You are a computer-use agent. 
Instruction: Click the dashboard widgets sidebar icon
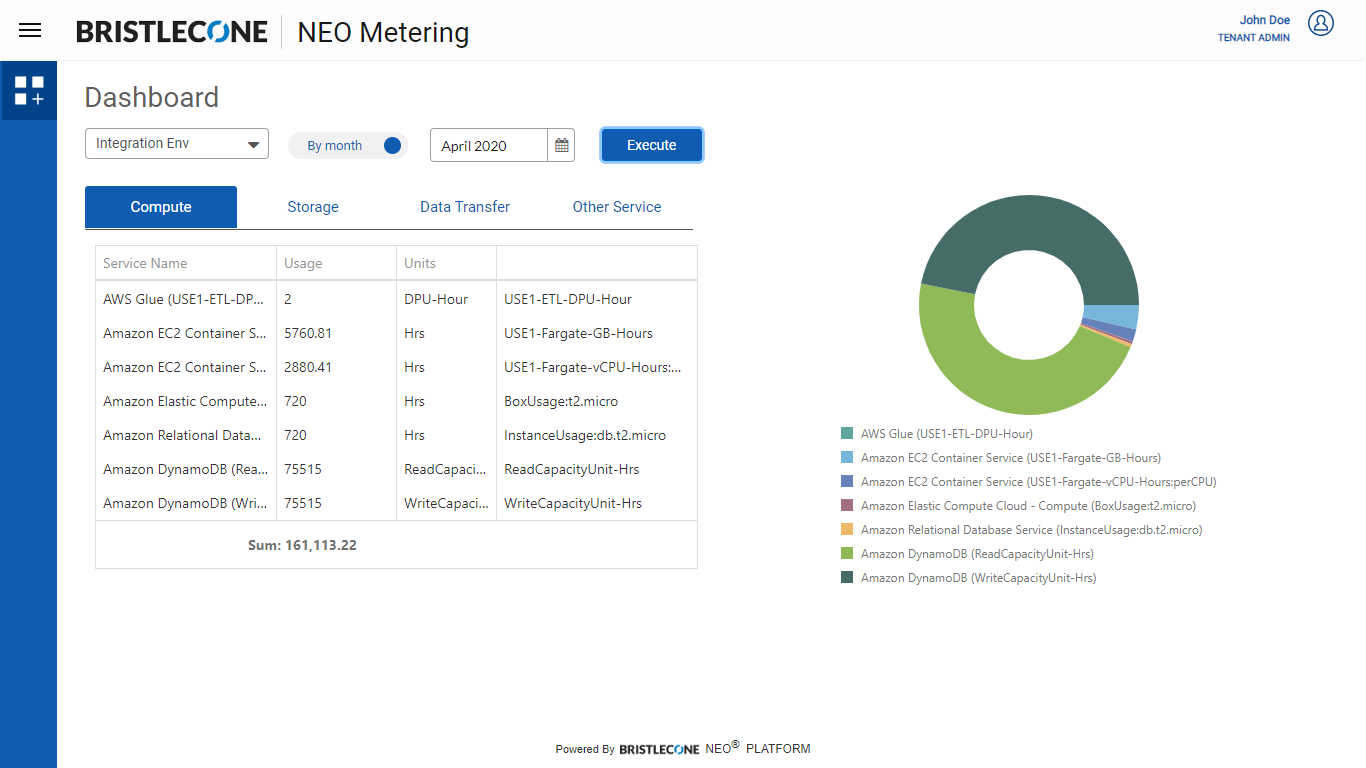point(29,91)
